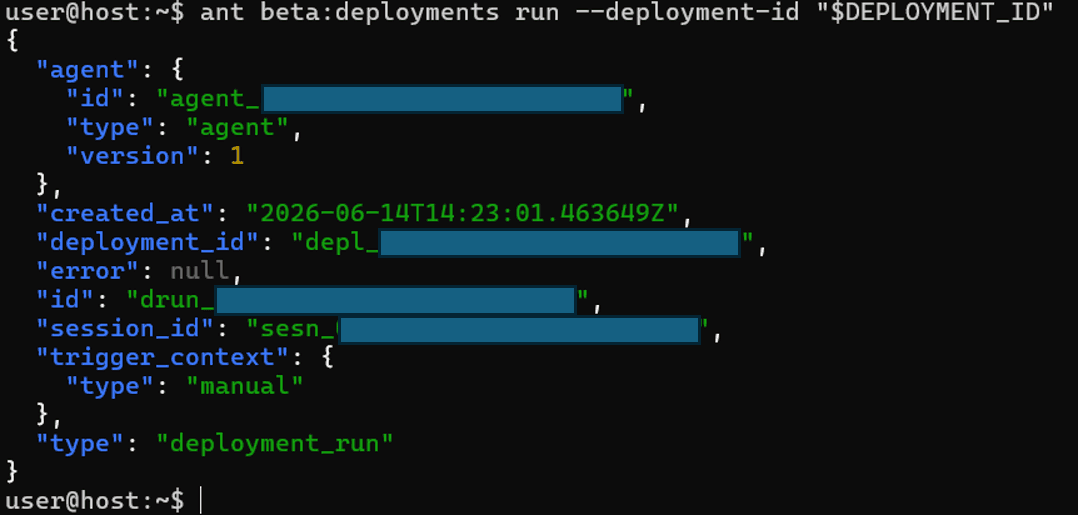
Task: Click the "ant" command name
Action: [222, 12]
